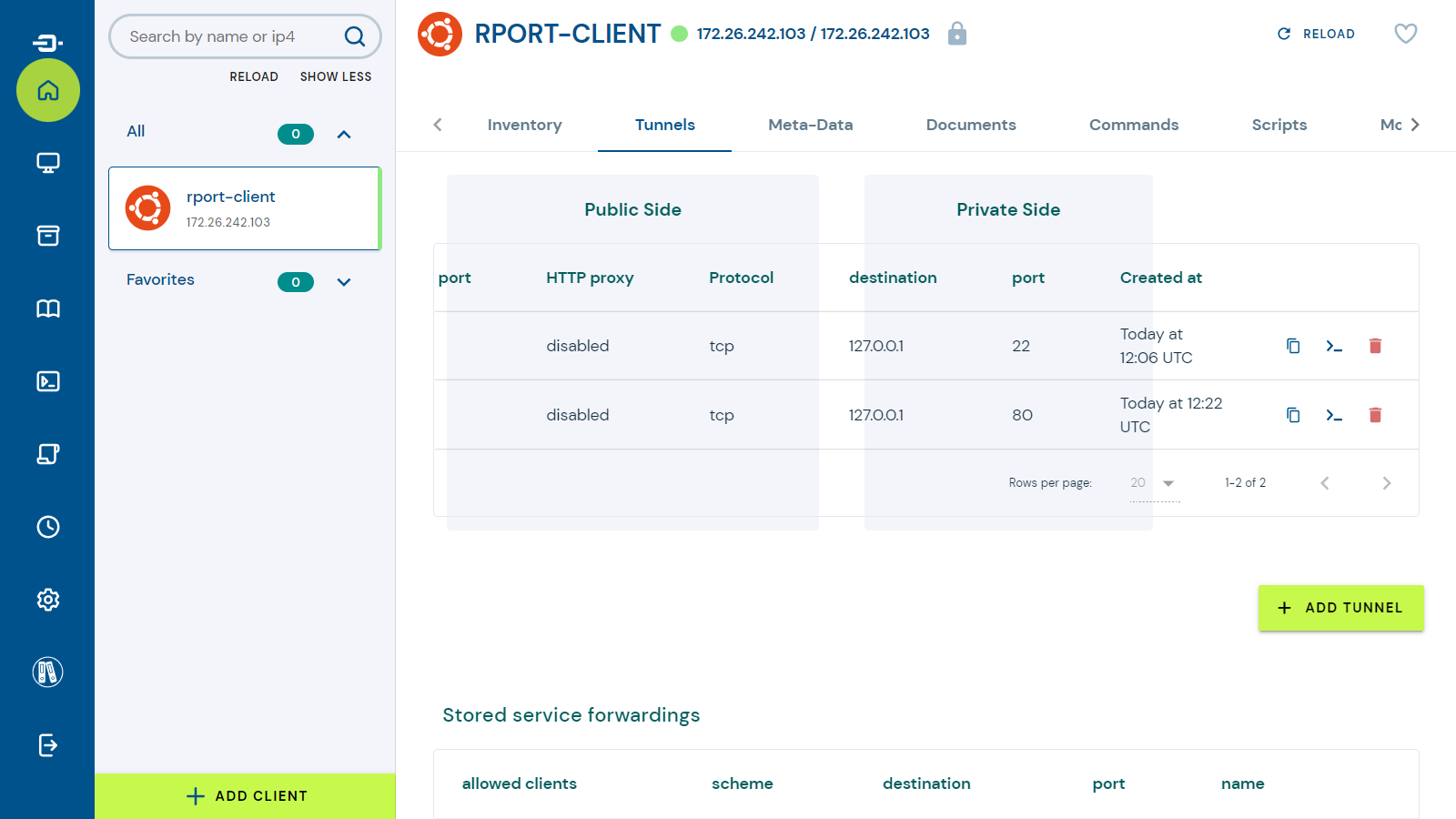Open the monitor icon in sidebar
1456x819 pixels.
click(48, 163)
